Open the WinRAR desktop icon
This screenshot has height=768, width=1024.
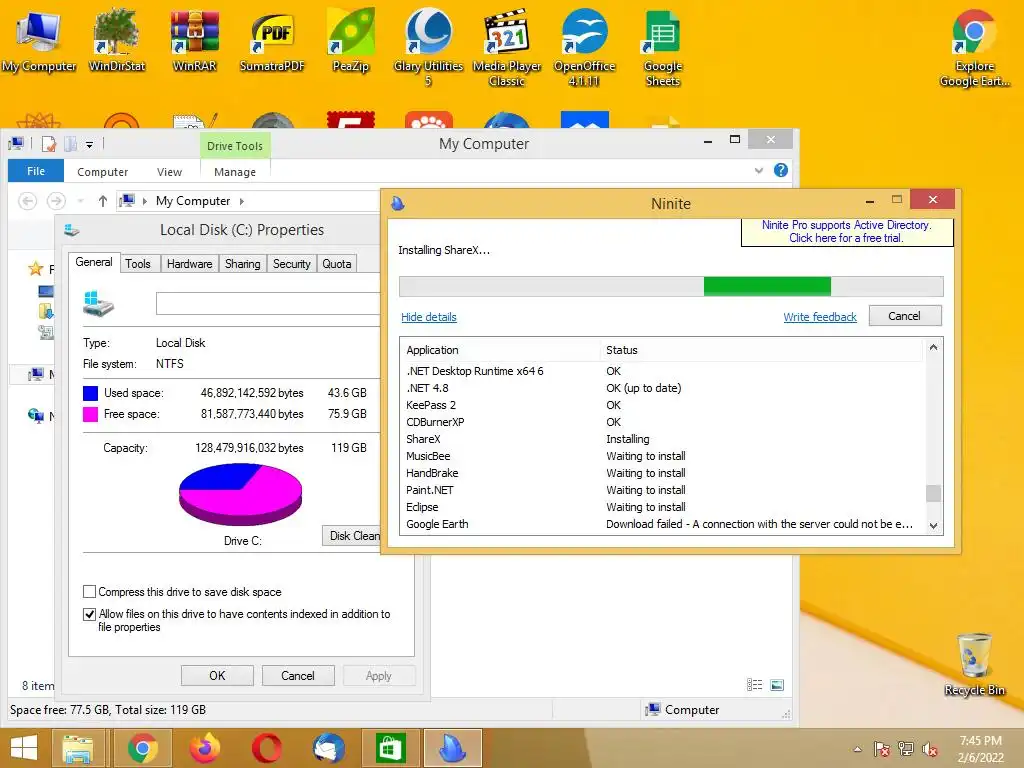point(194,40)
